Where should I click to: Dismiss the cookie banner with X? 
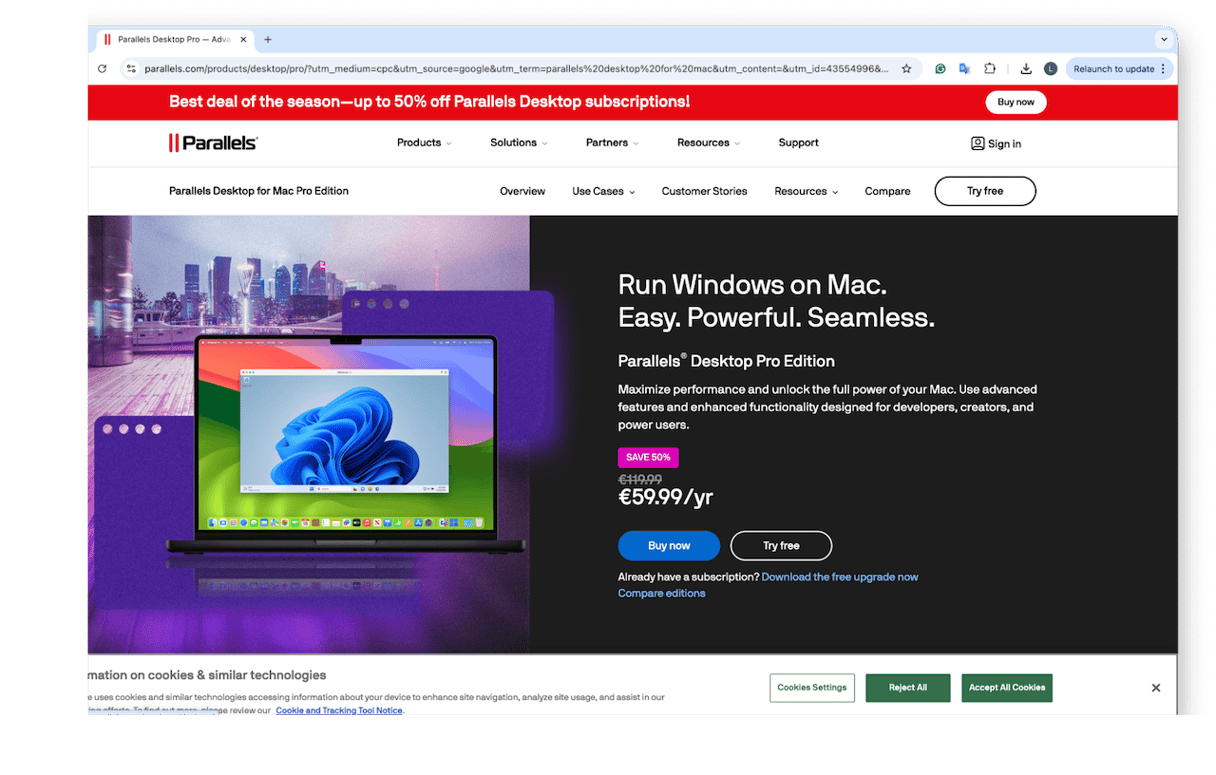[1155, 688]
